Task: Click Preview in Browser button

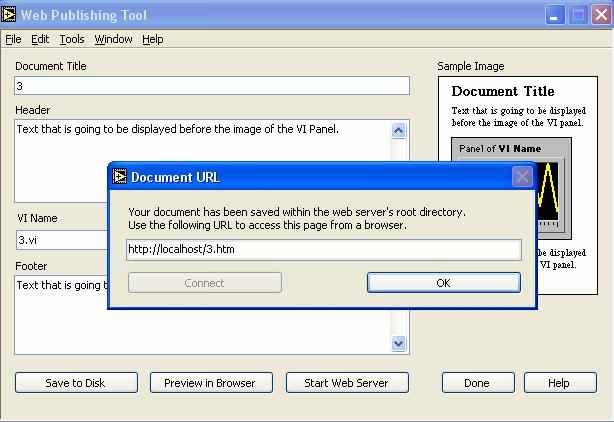Action: click(210, 383)
